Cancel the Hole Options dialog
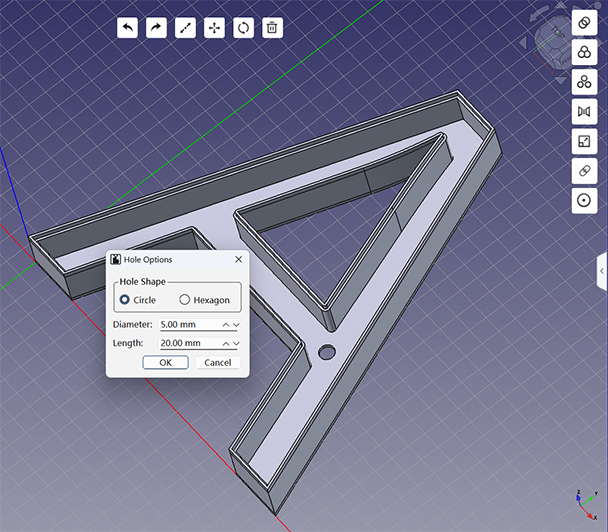The width and height of the screenshot is (608, 532). click(218, 363)
